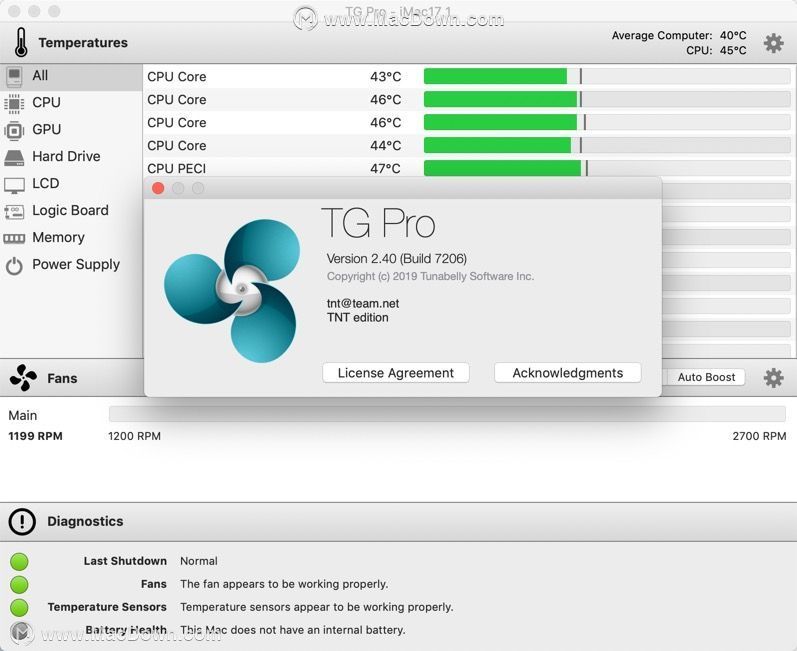Open fan settings gear beside Auto Boost

[x=773, y=378]
